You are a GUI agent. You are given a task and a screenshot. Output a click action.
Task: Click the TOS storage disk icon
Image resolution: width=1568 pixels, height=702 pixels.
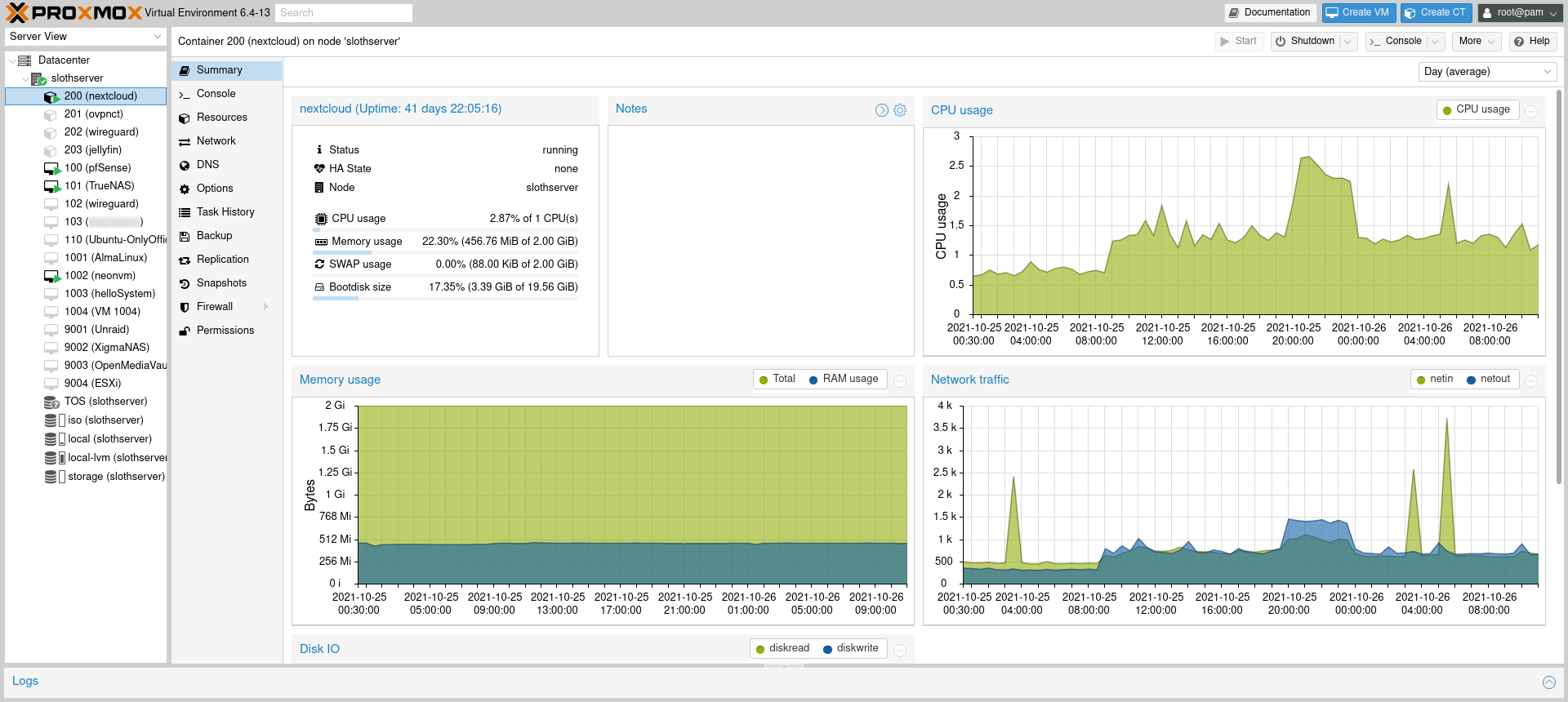pyautogui.click(x=51, y=402)
